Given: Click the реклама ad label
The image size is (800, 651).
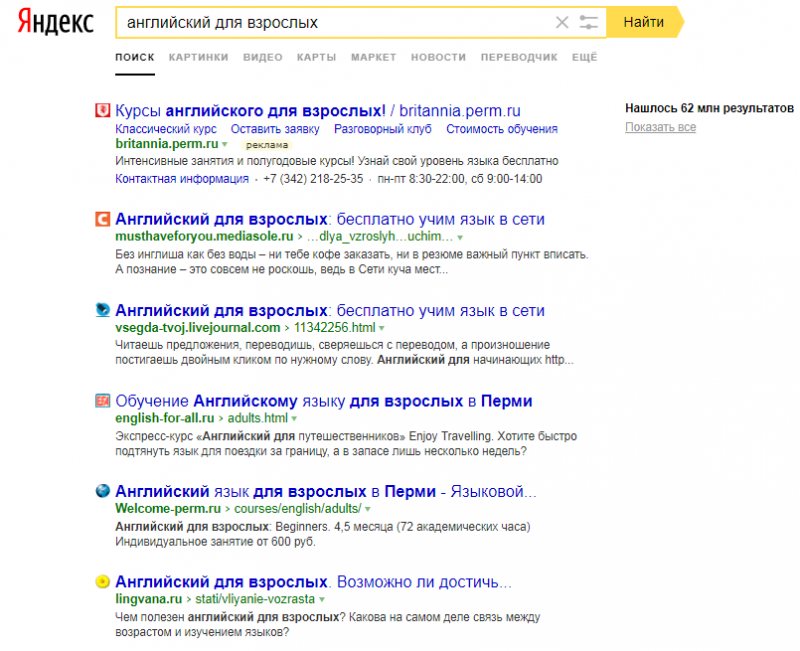Looking at the screenshot, I should click(267, 145).
